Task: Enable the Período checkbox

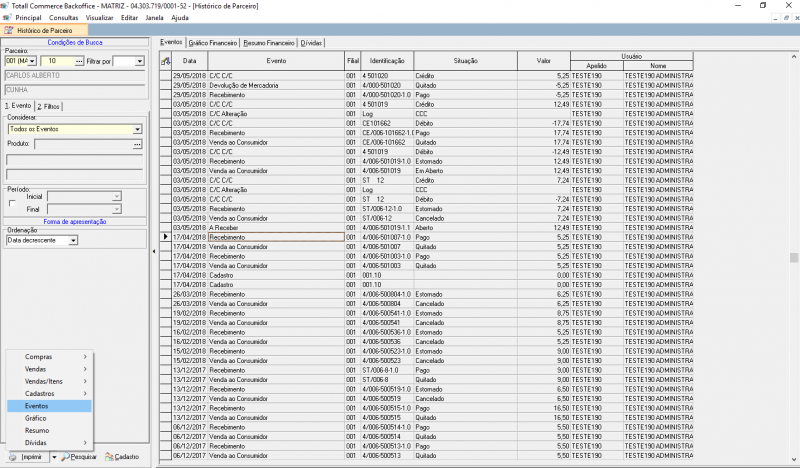Action: (11, 203)
